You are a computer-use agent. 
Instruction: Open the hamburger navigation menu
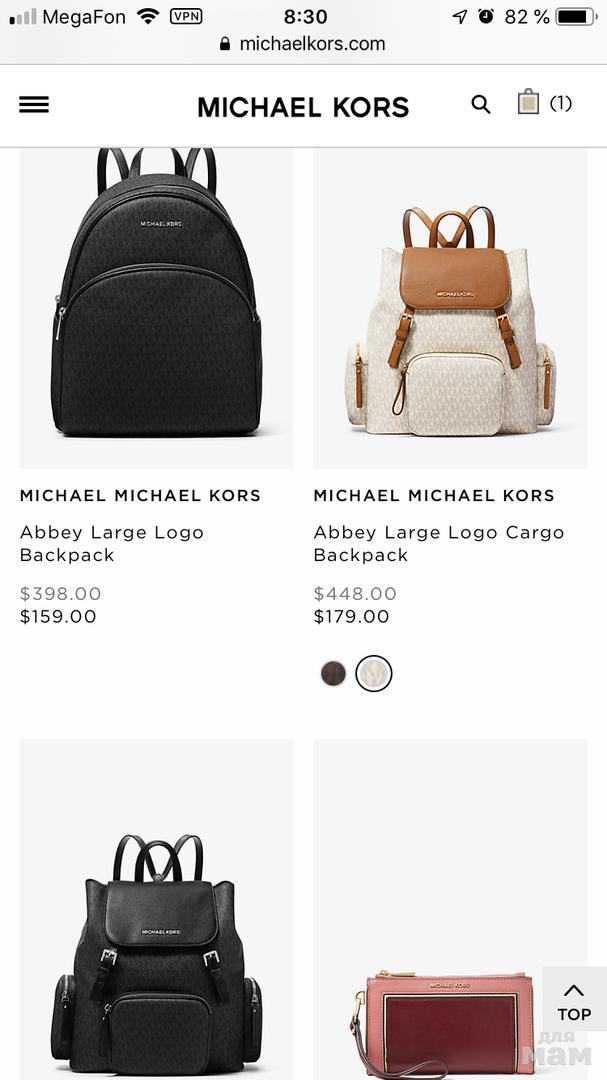34,104
